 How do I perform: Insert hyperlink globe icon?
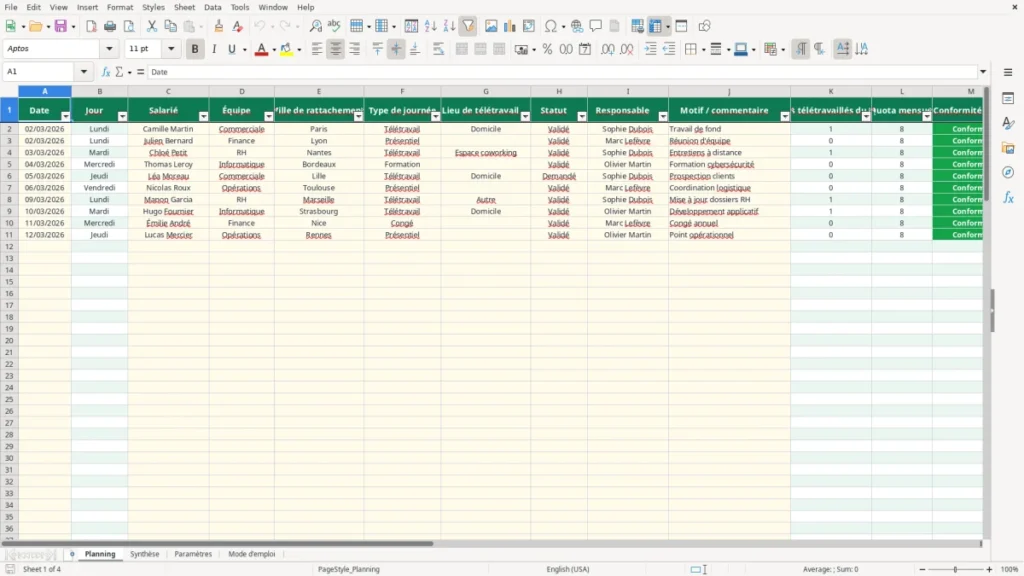click(x=577, y=26)
